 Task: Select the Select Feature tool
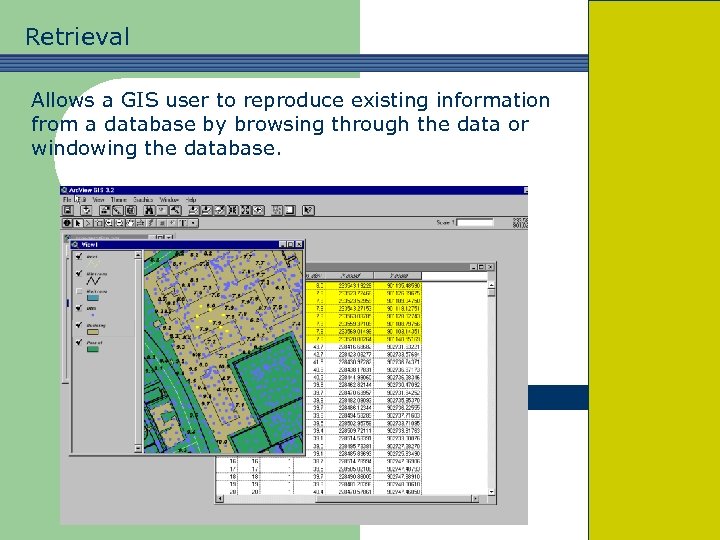coord(98,223)
